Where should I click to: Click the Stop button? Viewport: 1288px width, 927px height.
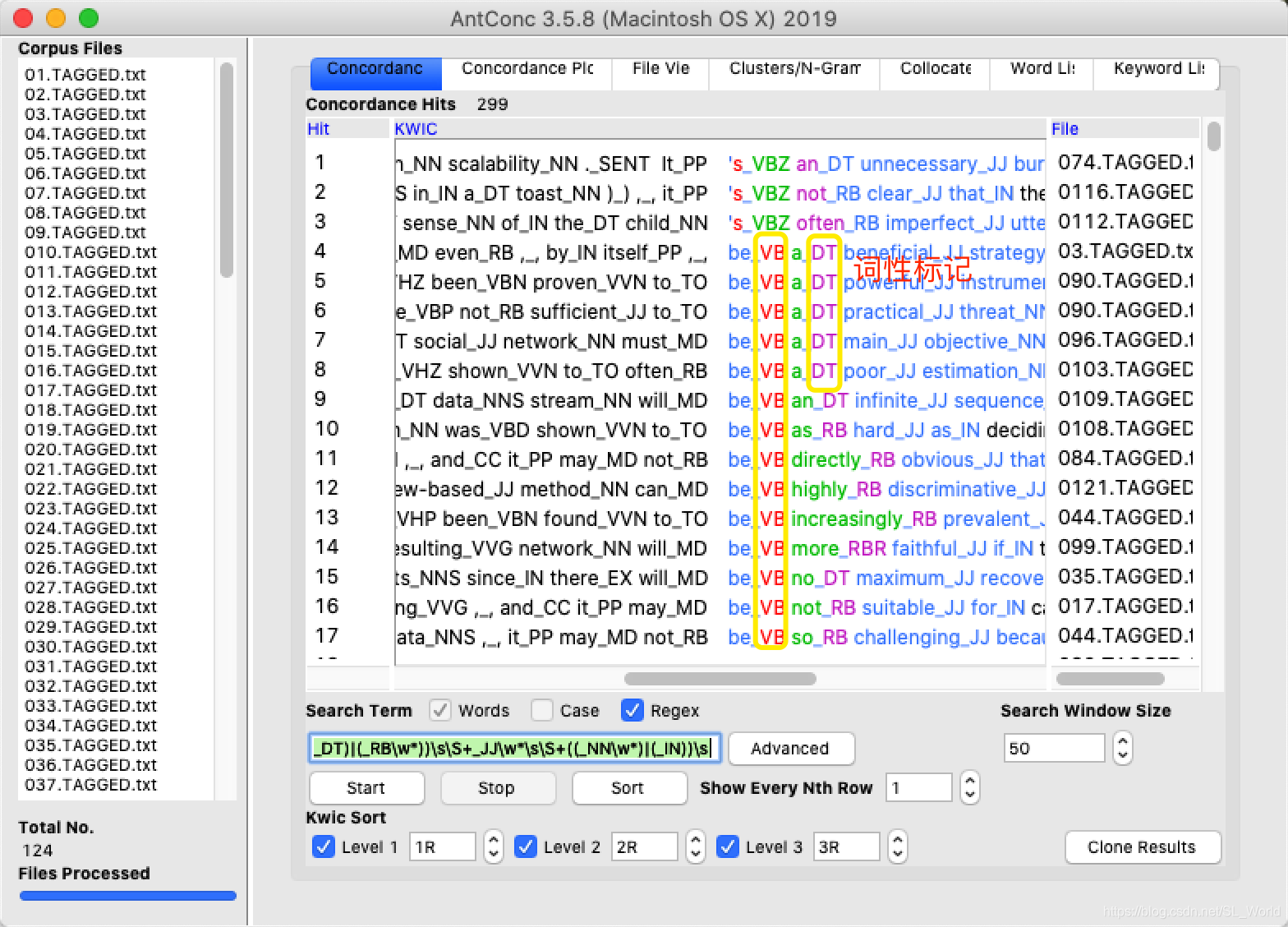click(498, 788)
